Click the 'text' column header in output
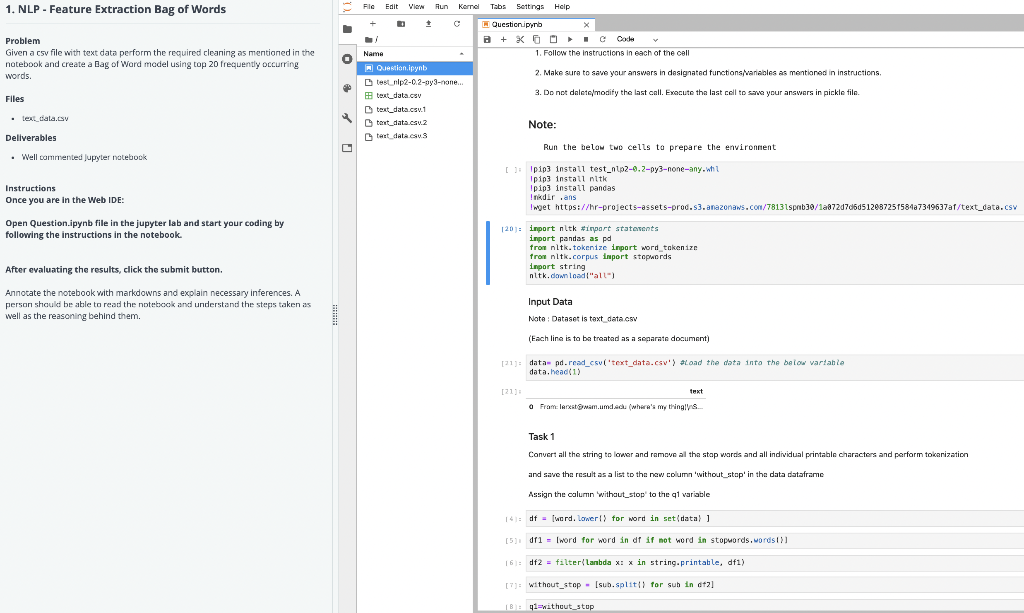This screenshot has height=613, width=1024. click(x=696, y=392)
